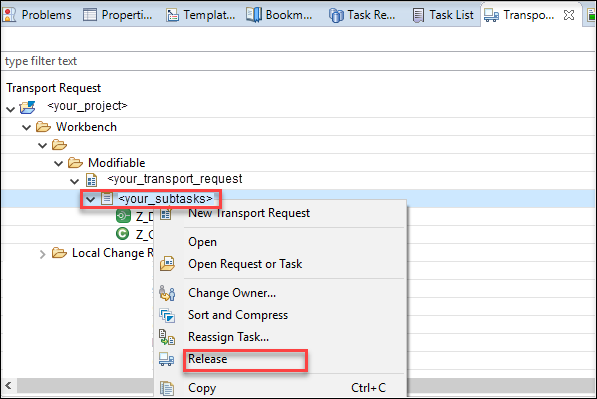Choose Release from the context menu
The width and height of the screenshot is (597, 399).
(208, 359)
